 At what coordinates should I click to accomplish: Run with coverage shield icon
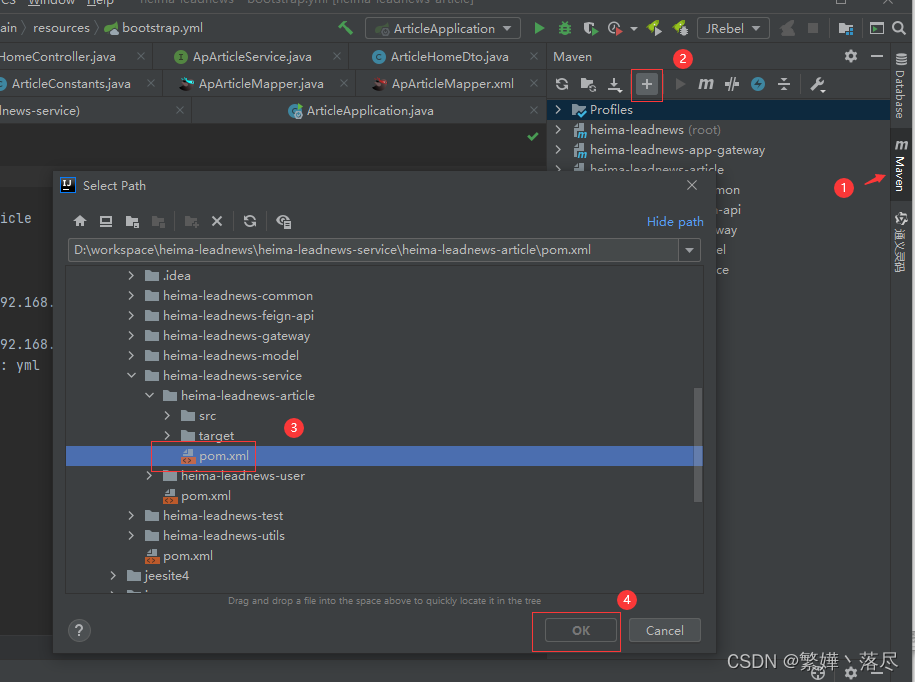click(590, 28)
